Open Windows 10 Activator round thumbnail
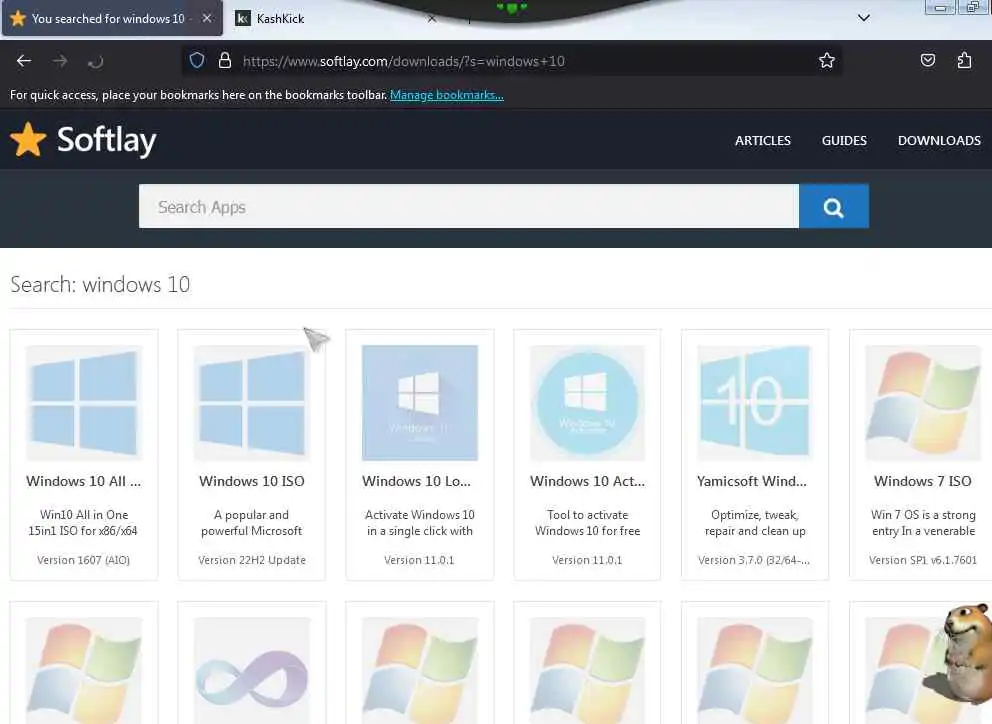 point(587,403)
